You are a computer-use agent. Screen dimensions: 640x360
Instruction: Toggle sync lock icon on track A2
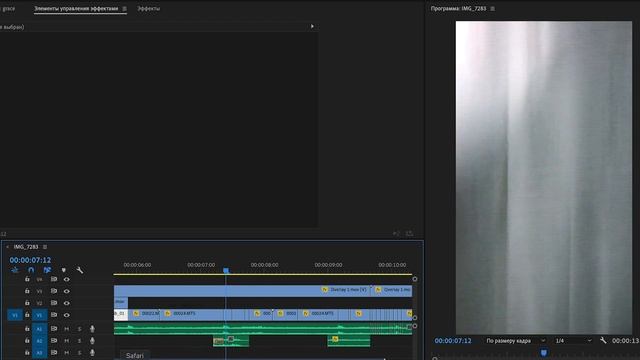pyautogui.click(x=54, y=340)
